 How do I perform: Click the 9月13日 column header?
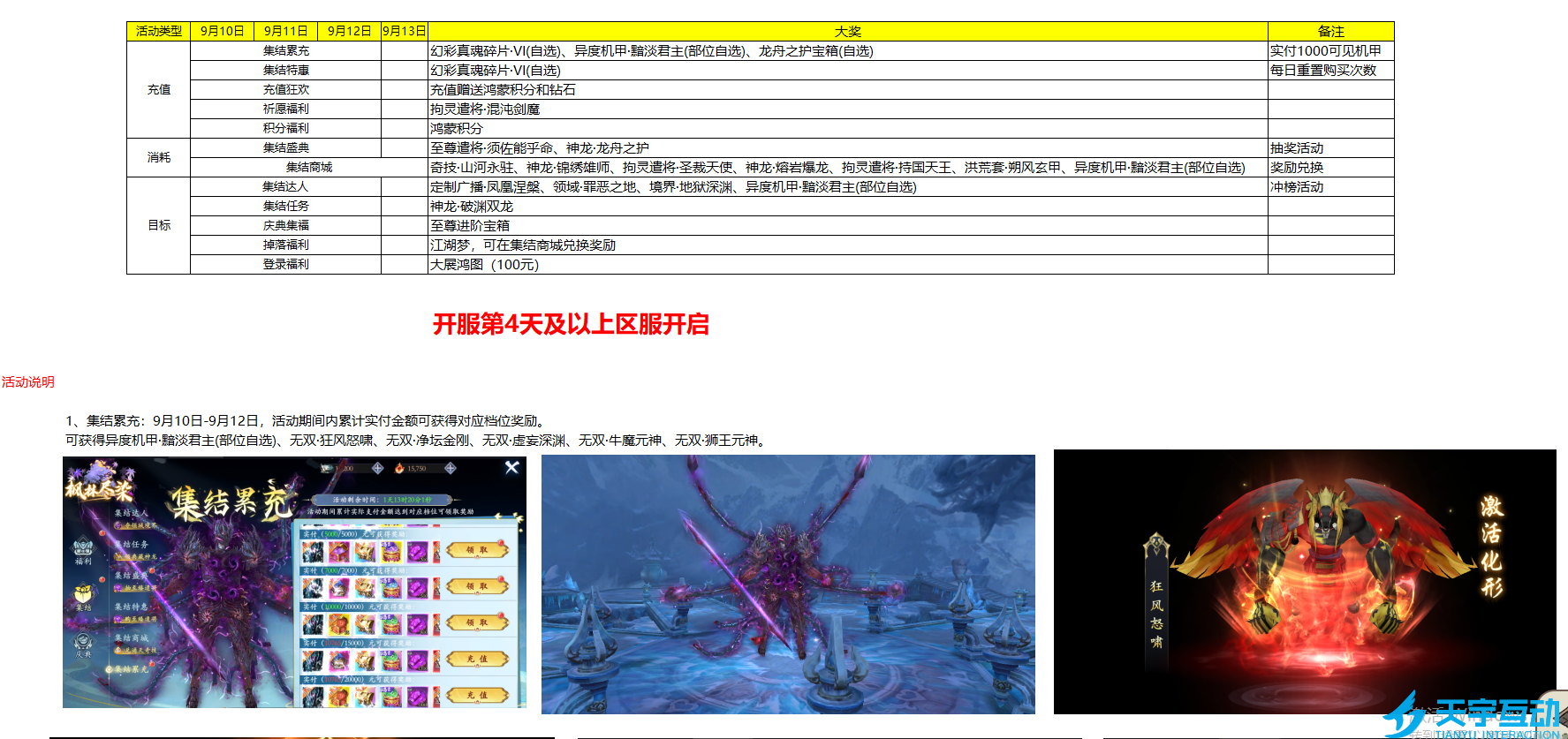[405, 31]
